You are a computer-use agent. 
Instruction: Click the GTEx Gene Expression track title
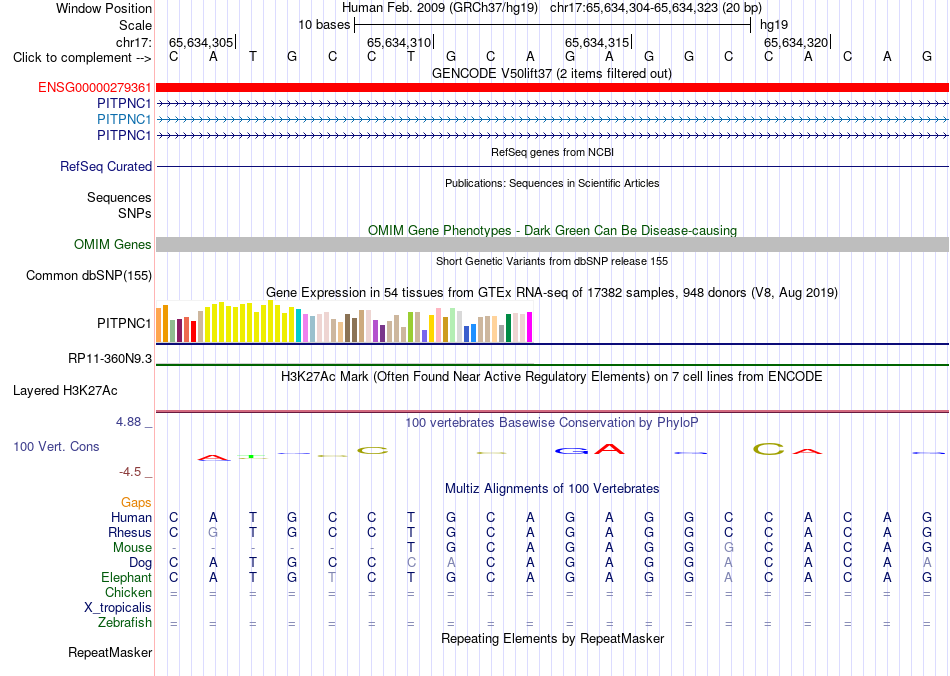552,293
